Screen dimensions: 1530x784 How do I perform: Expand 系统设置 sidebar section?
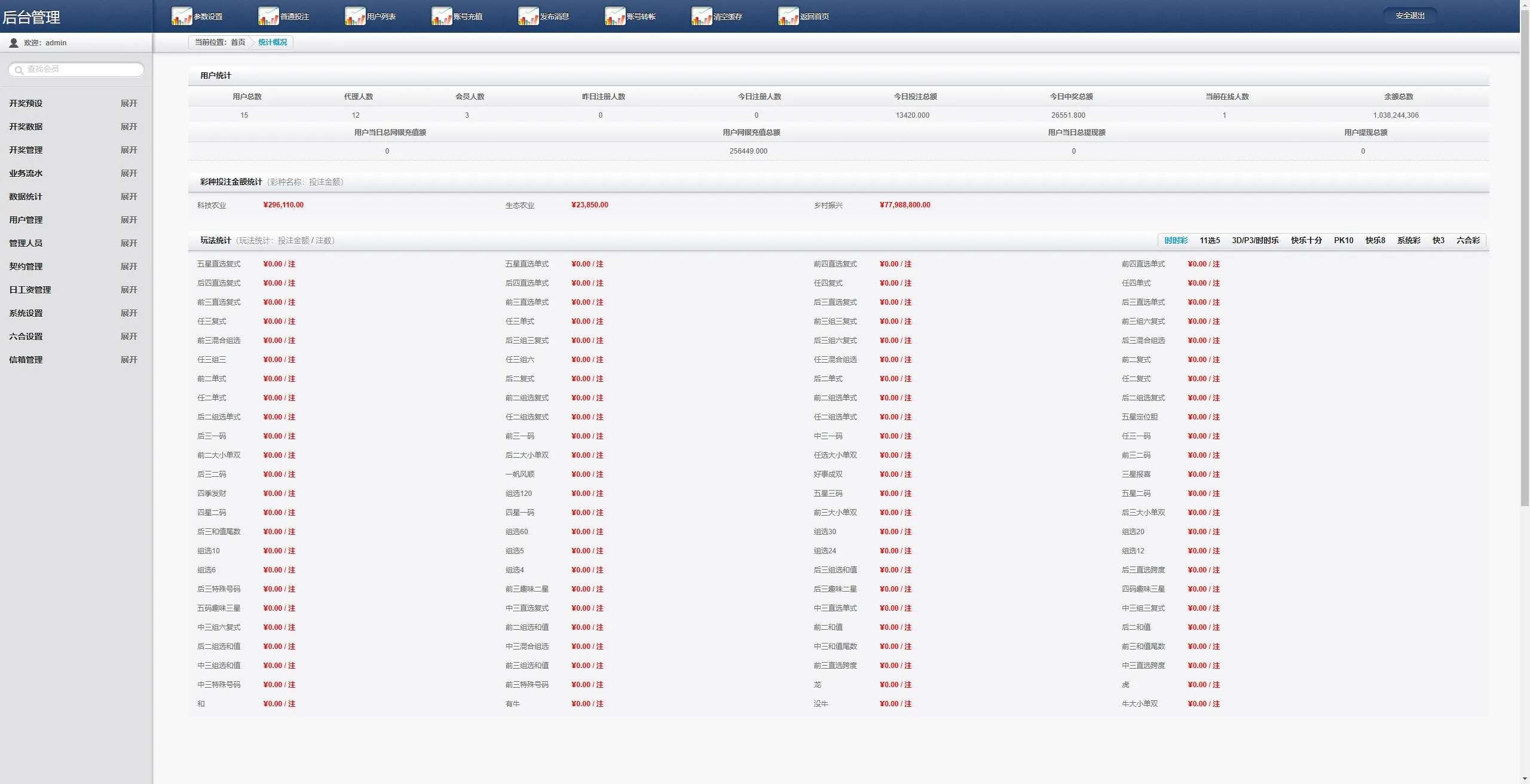[x=128, y=313]
